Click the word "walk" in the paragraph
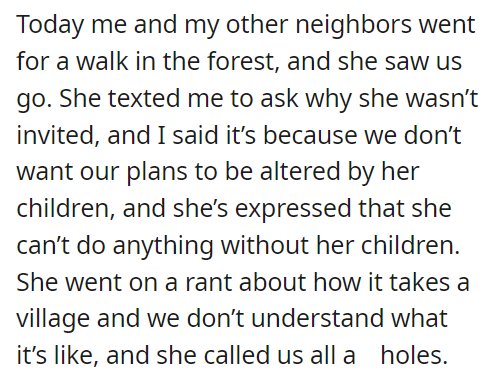487x379 pixels. pos(102,61)
